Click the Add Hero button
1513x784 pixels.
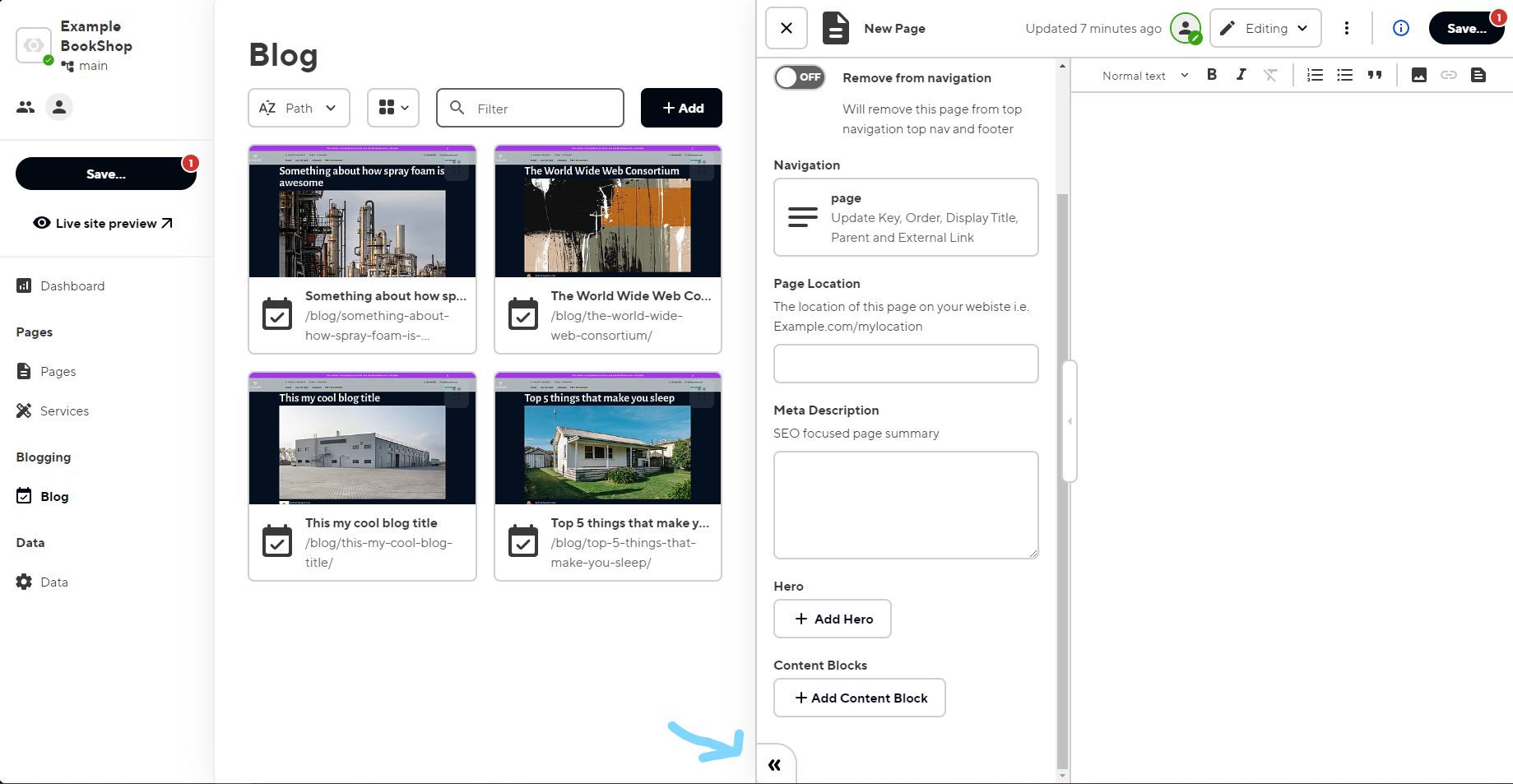click(x=833, y=619)
